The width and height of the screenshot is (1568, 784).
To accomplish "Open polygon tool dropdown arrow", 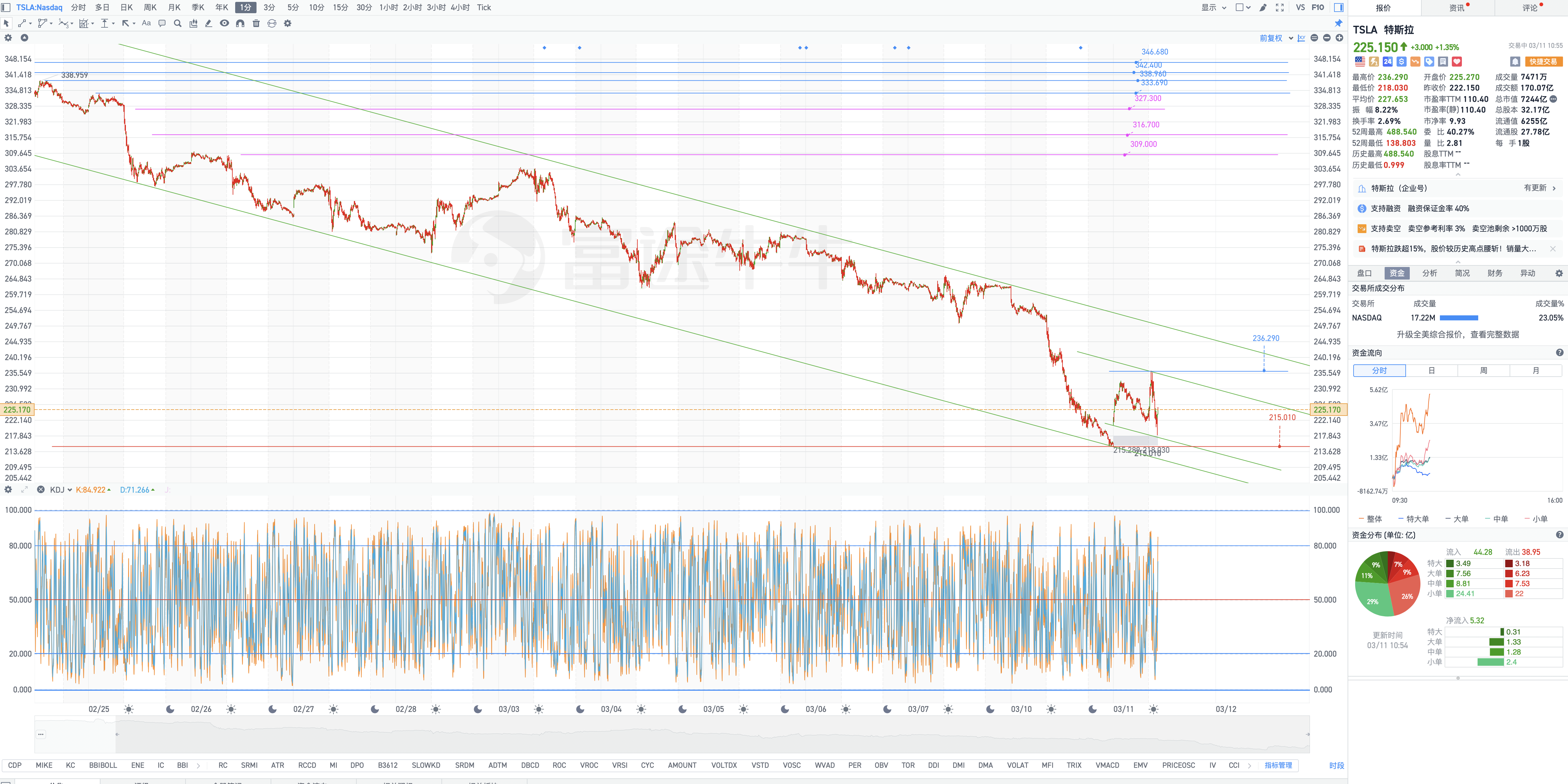I will click(51, 24).
